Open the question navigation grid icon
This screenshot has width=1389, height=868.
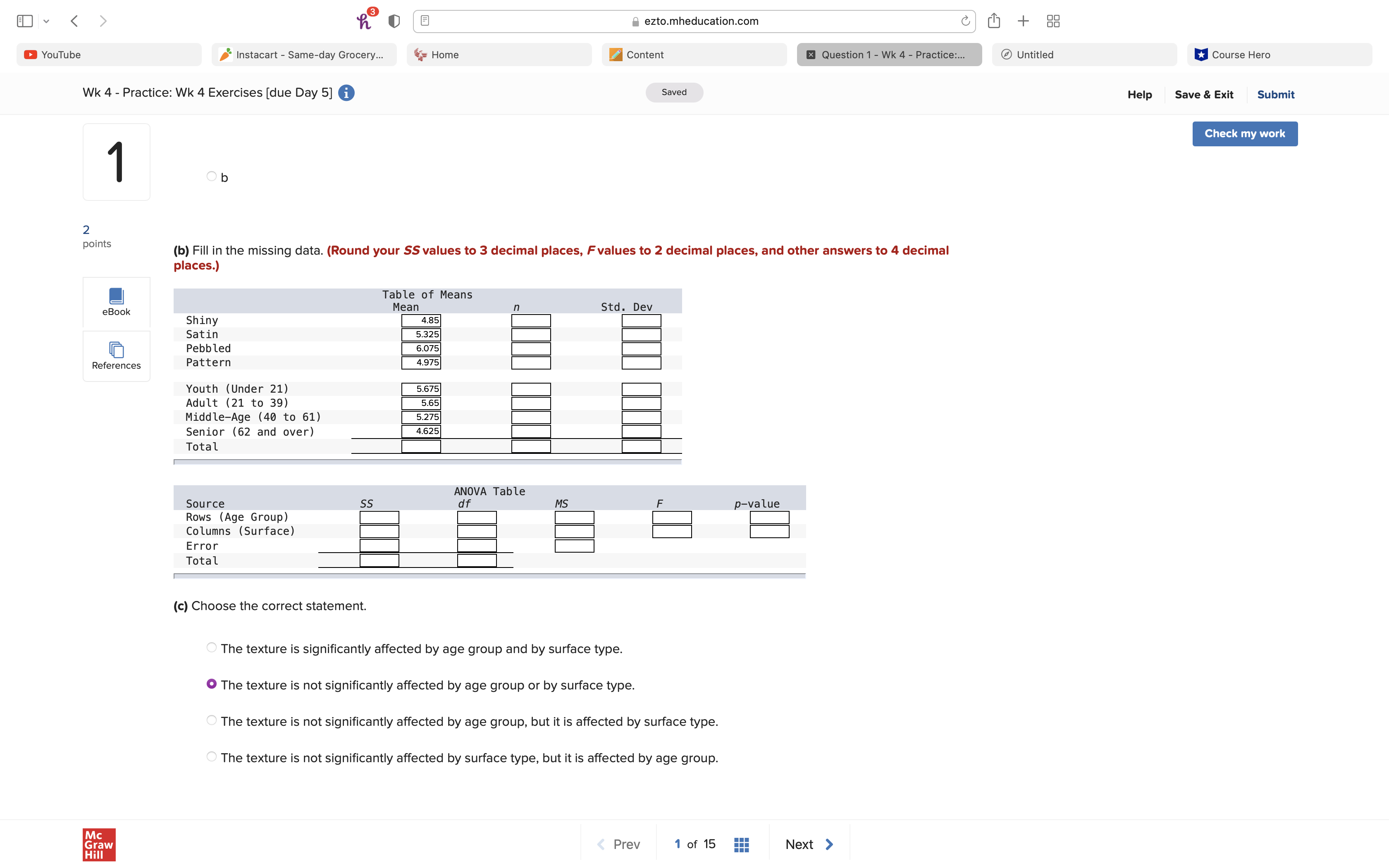[x=741, y=844]
